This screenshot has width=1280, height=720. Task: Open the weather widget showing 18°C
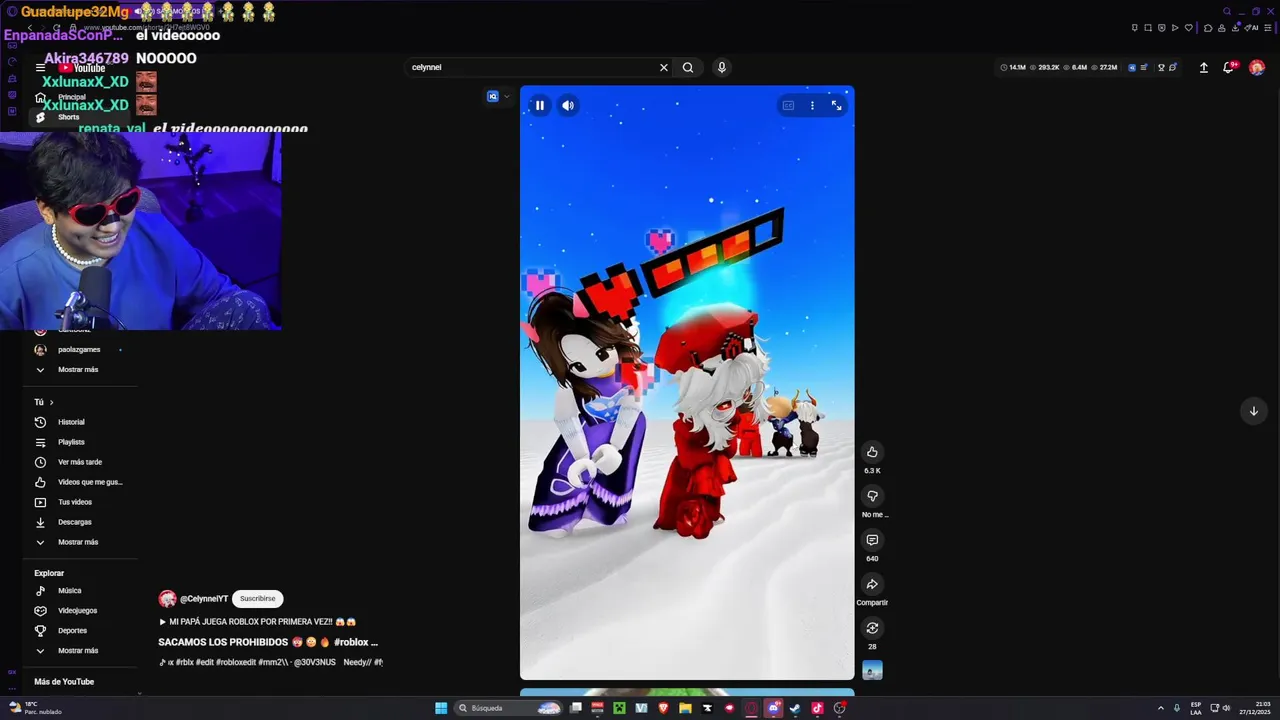coord(36,708)
